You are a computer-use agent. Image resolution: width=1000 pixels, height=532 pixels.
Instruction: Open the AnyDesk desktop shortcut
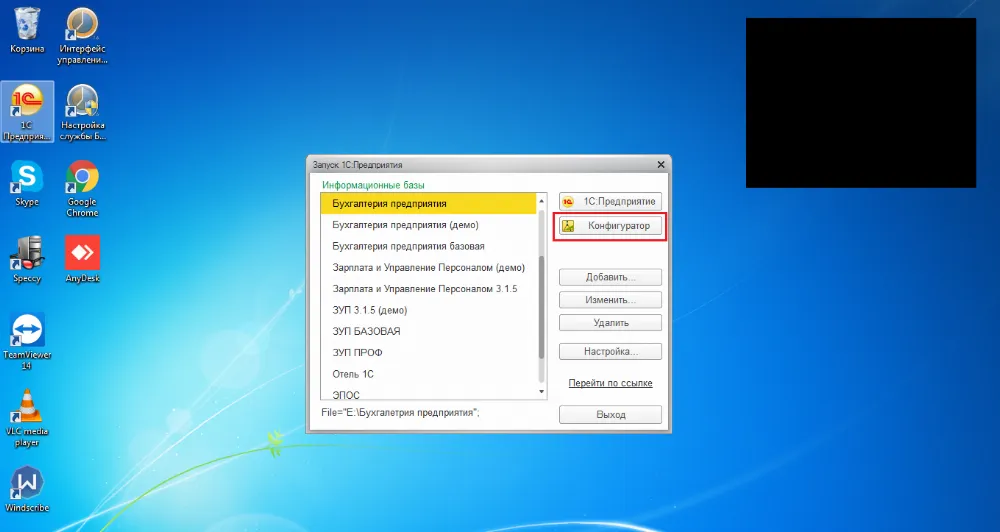[x=82, y=260]
